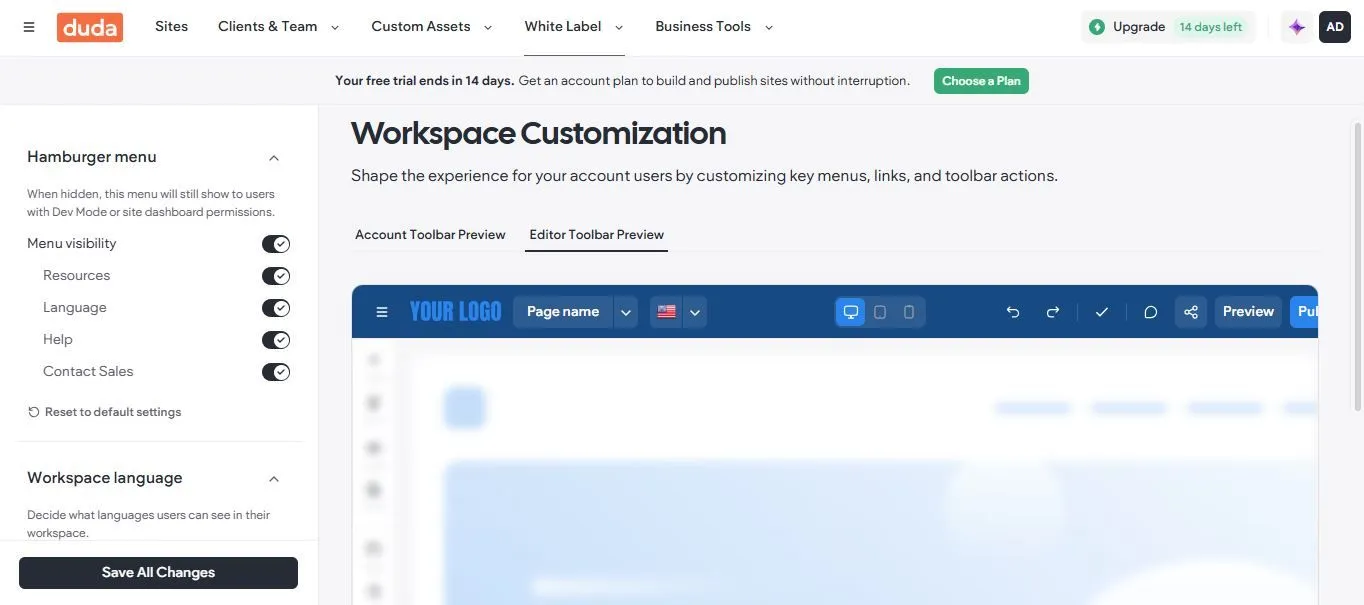The image size is (1364, 605).
Task: Click the 'Menu visibility' label
Action: [x=71, y=244]
